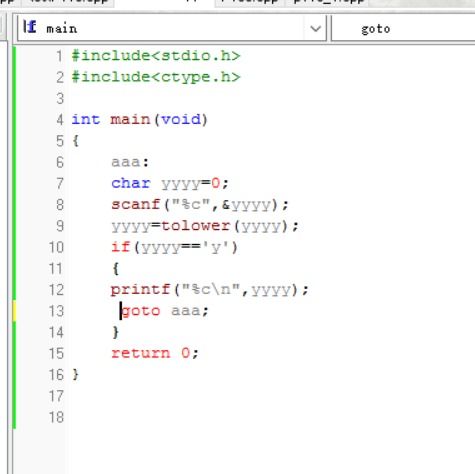Expand the main function dropdown arrow

[x=315, y=29]
